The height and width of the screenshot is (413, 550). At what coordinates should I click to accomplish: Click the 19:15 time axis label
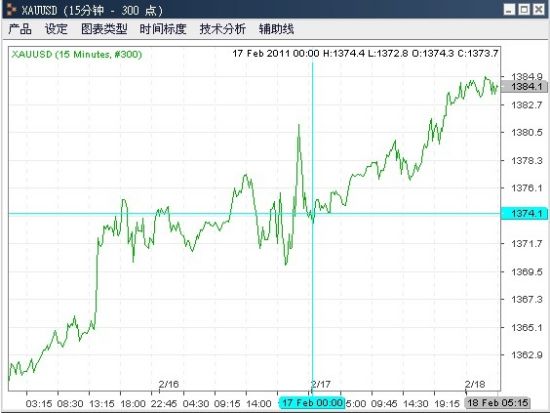447,404
